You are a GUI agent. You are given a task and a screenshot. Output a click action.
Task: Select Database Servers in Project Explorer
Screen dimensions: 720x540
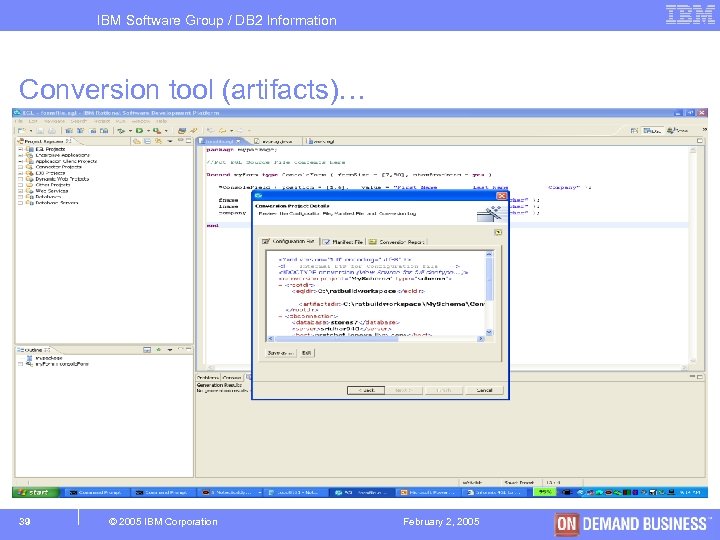click(57, 202)
